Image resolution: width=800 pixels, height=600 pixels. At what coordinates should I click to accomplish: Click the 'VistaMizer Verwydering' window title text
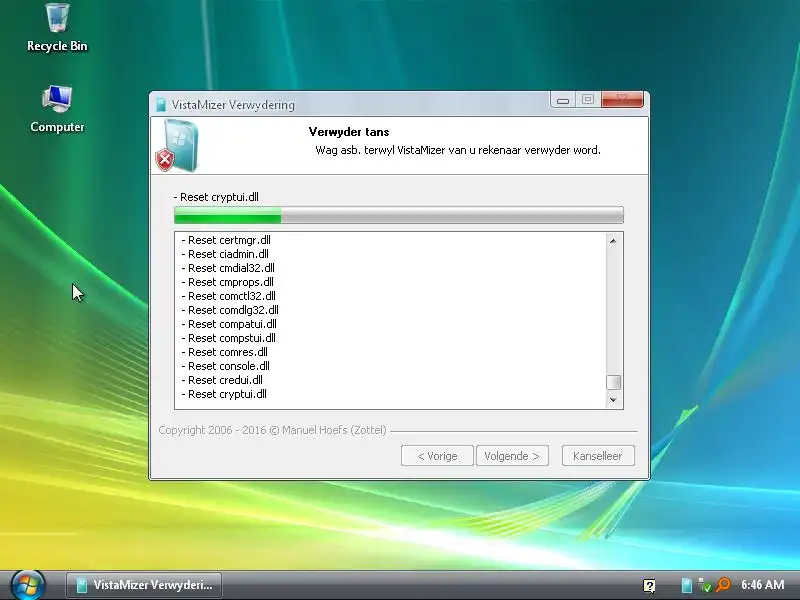click(x=233, y=105)
